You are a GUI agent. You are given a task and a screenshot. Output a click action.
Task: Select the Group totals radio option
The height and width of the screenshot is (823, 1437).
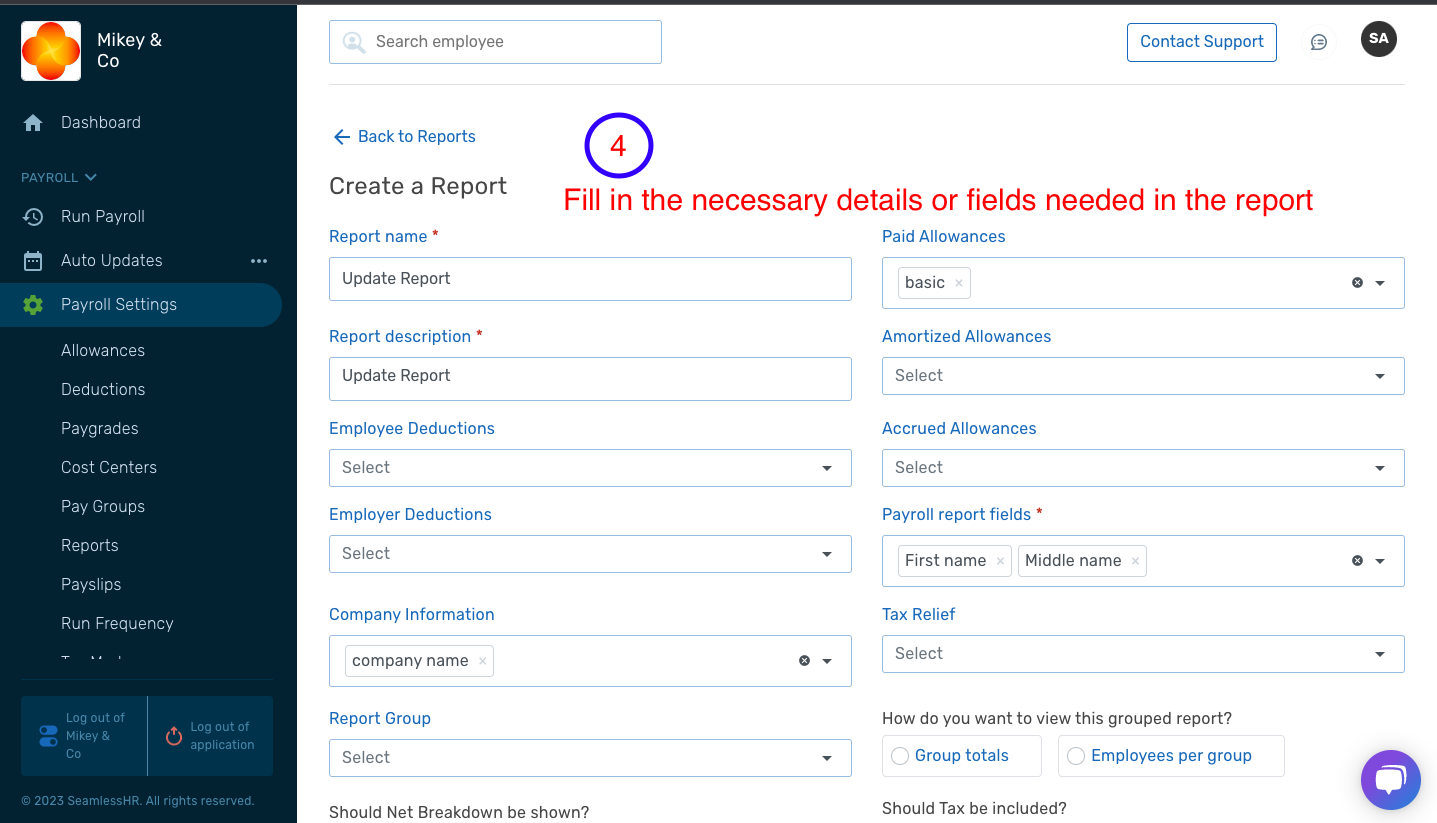(x=899, y=756)
